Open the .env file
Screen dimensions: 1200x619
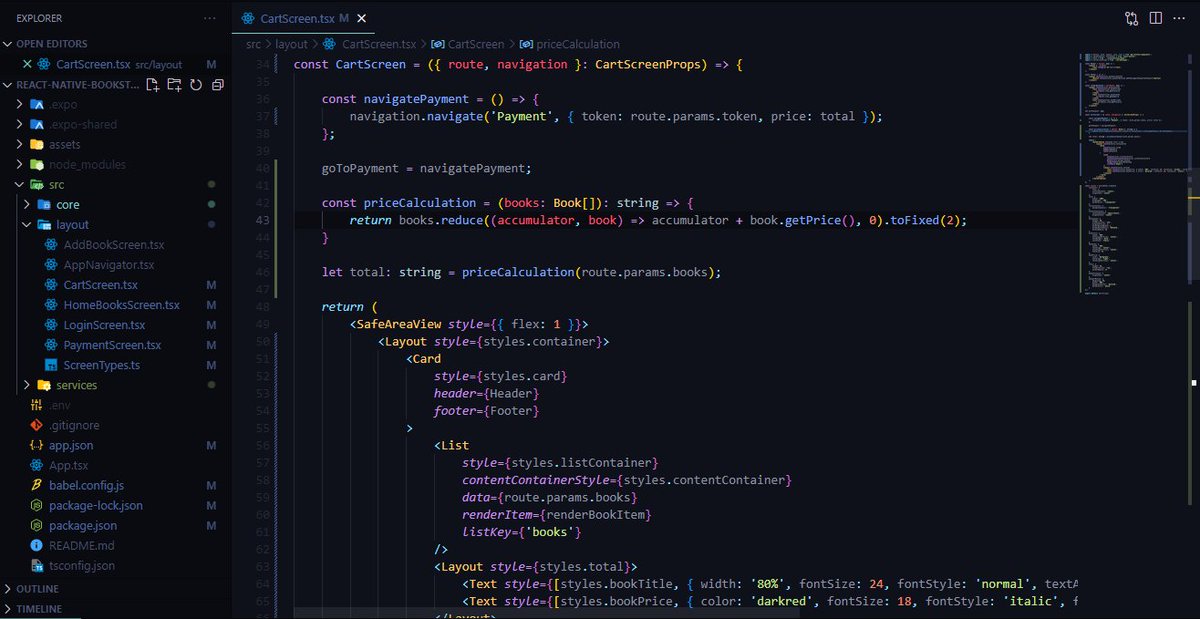click(x=115, y=405)
